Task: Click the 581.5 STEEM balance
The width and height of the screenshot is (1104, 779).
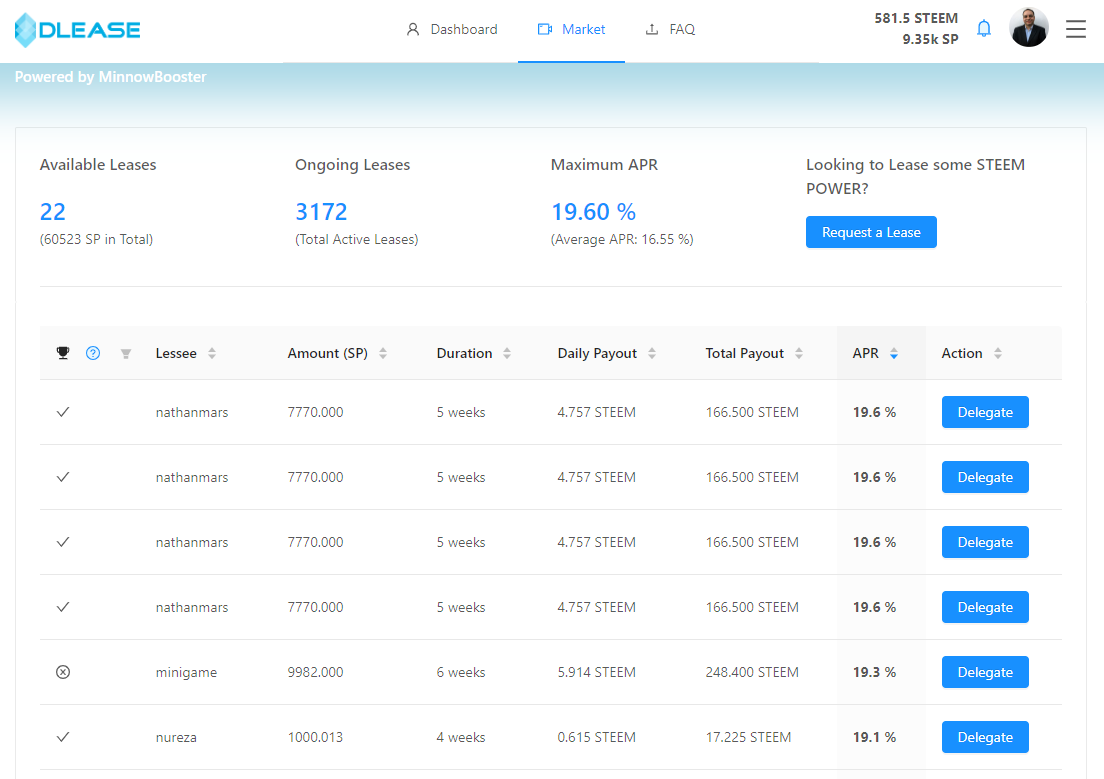Action: (x=916, y=18)
